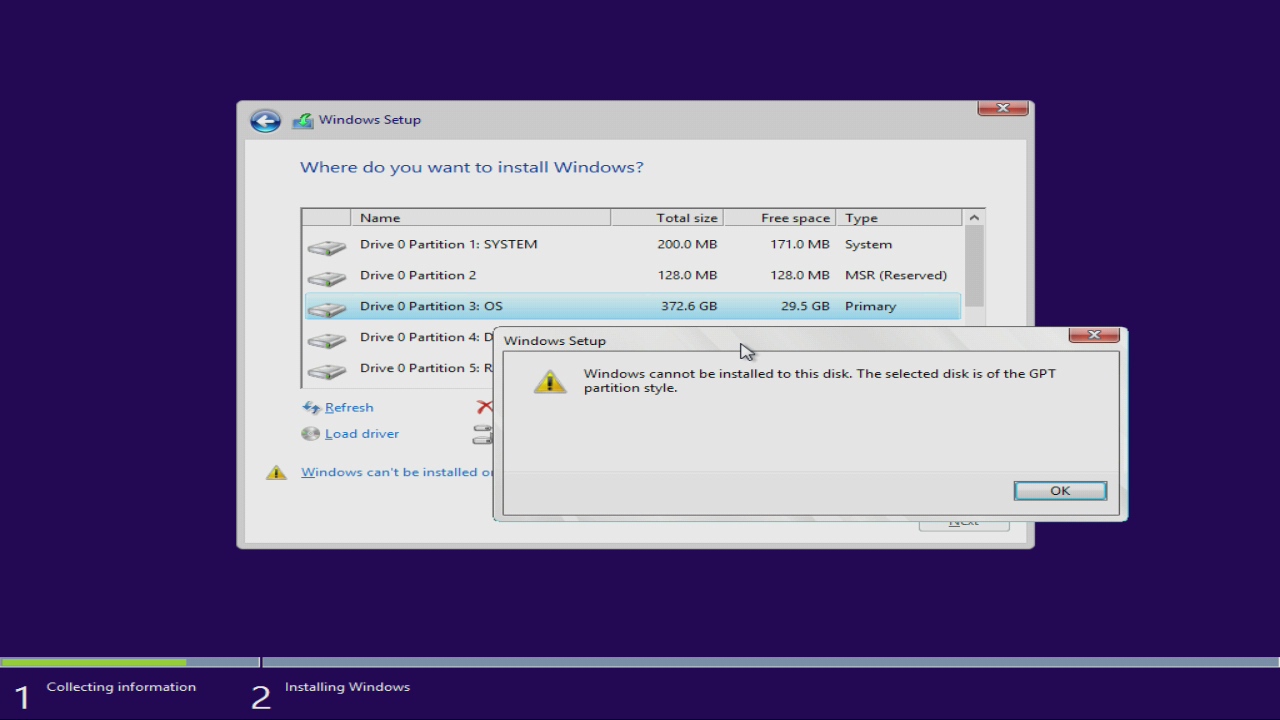
Task: Click the drive icon beside Drive 0 Partition 2
Action: click(x=326, y=277)
